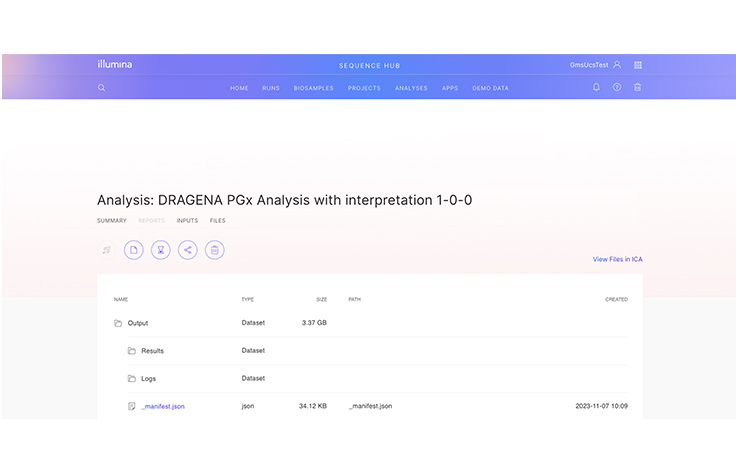The width and height of the screenshot is (736, 475).
Task: Click the share analysis icon button
Action: point(187,250)
